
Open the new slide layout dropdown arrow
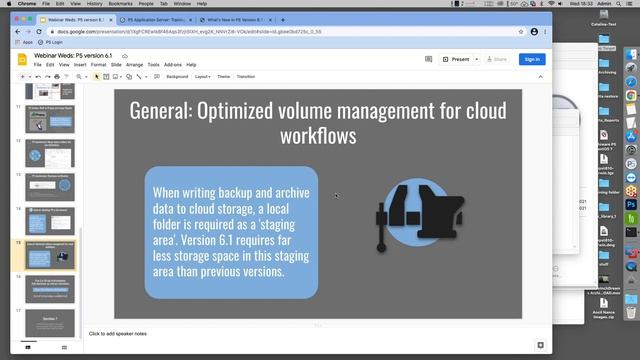[30, 77]
